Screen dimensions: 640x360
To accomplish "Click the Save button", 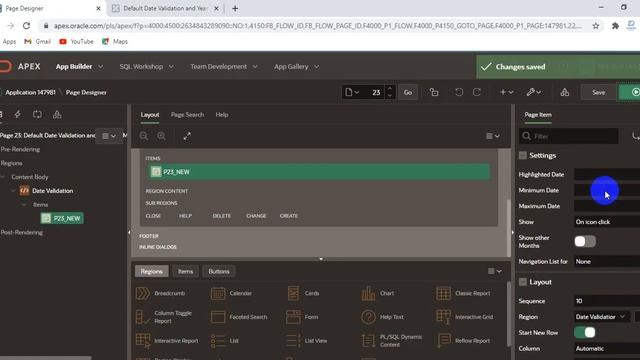I will tap(598, 92).
